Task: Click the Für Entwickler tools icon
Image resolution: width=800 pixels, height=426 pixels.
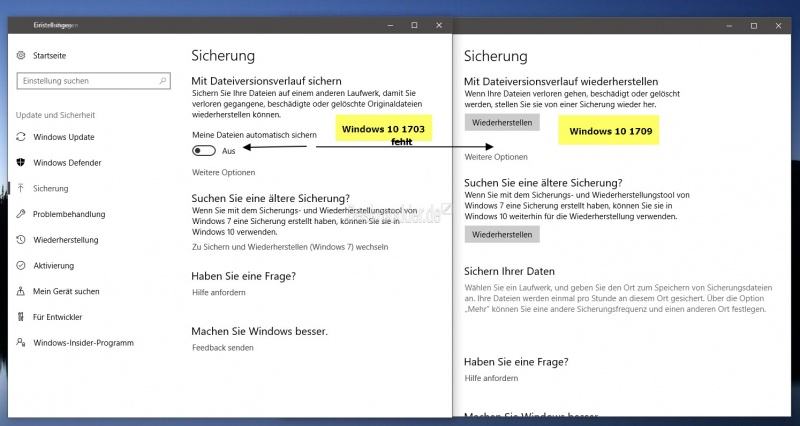Action: (21, 317)
